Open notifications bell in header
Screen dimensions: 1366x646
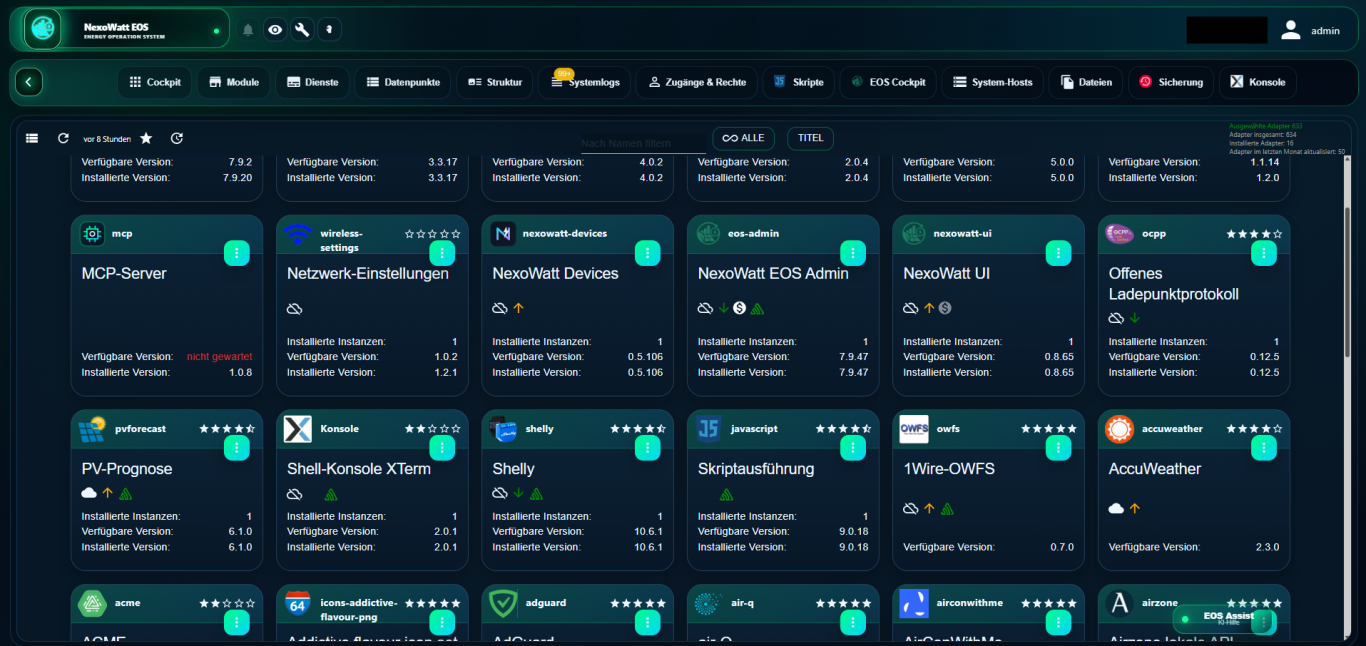tap(248, 30)
